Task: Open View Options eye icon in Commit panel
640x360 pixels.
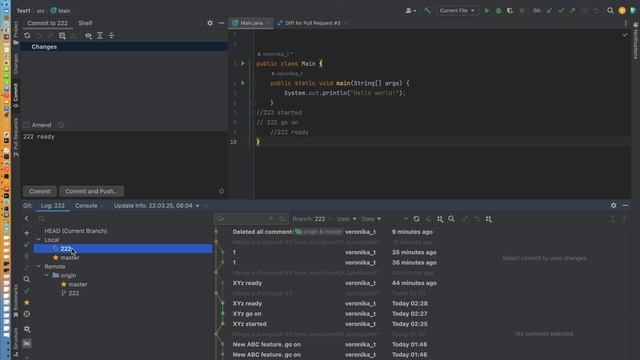Action: click(x=88, y=36)
